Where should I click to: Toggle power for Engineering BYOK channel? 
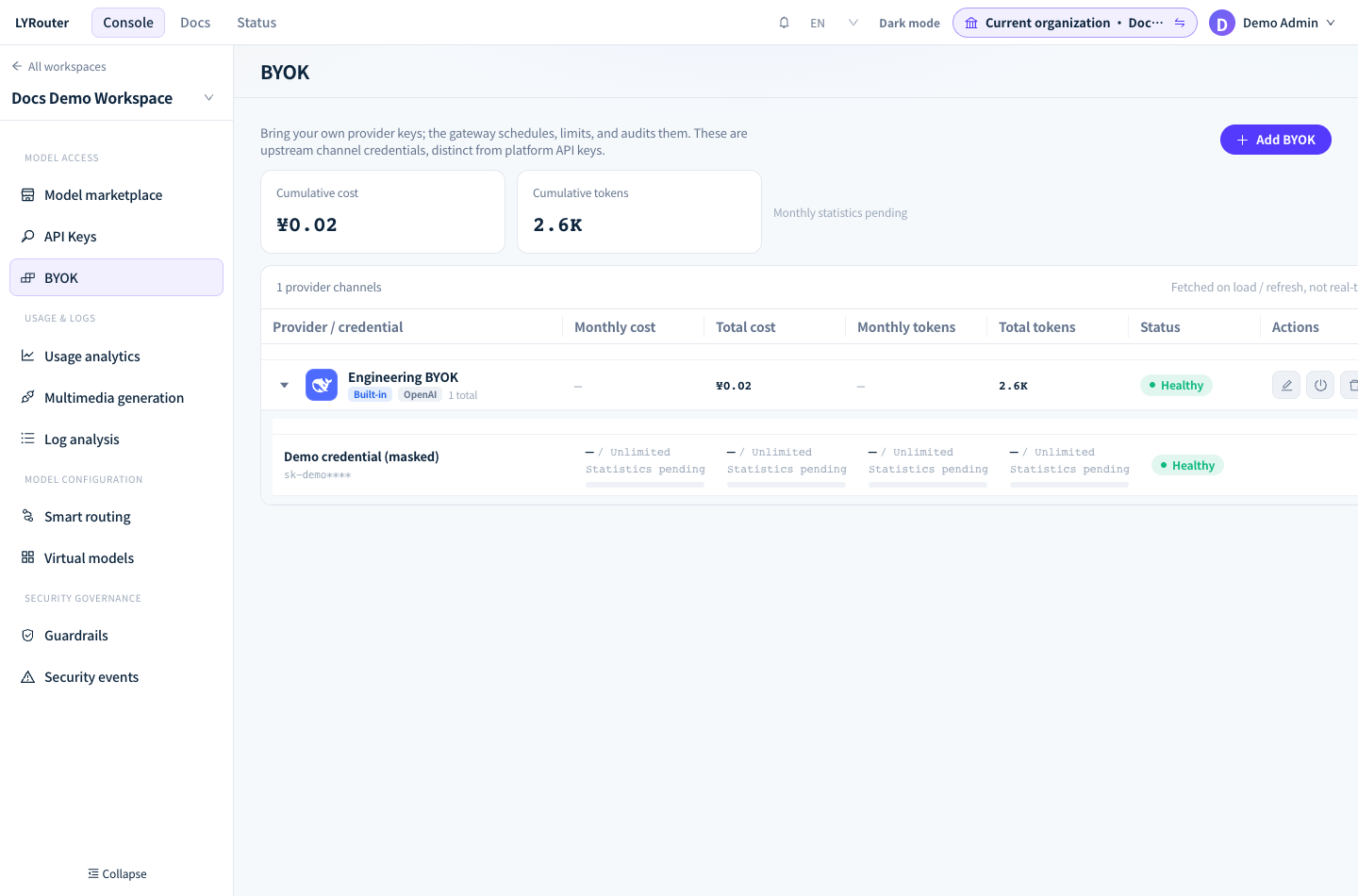1320,385
